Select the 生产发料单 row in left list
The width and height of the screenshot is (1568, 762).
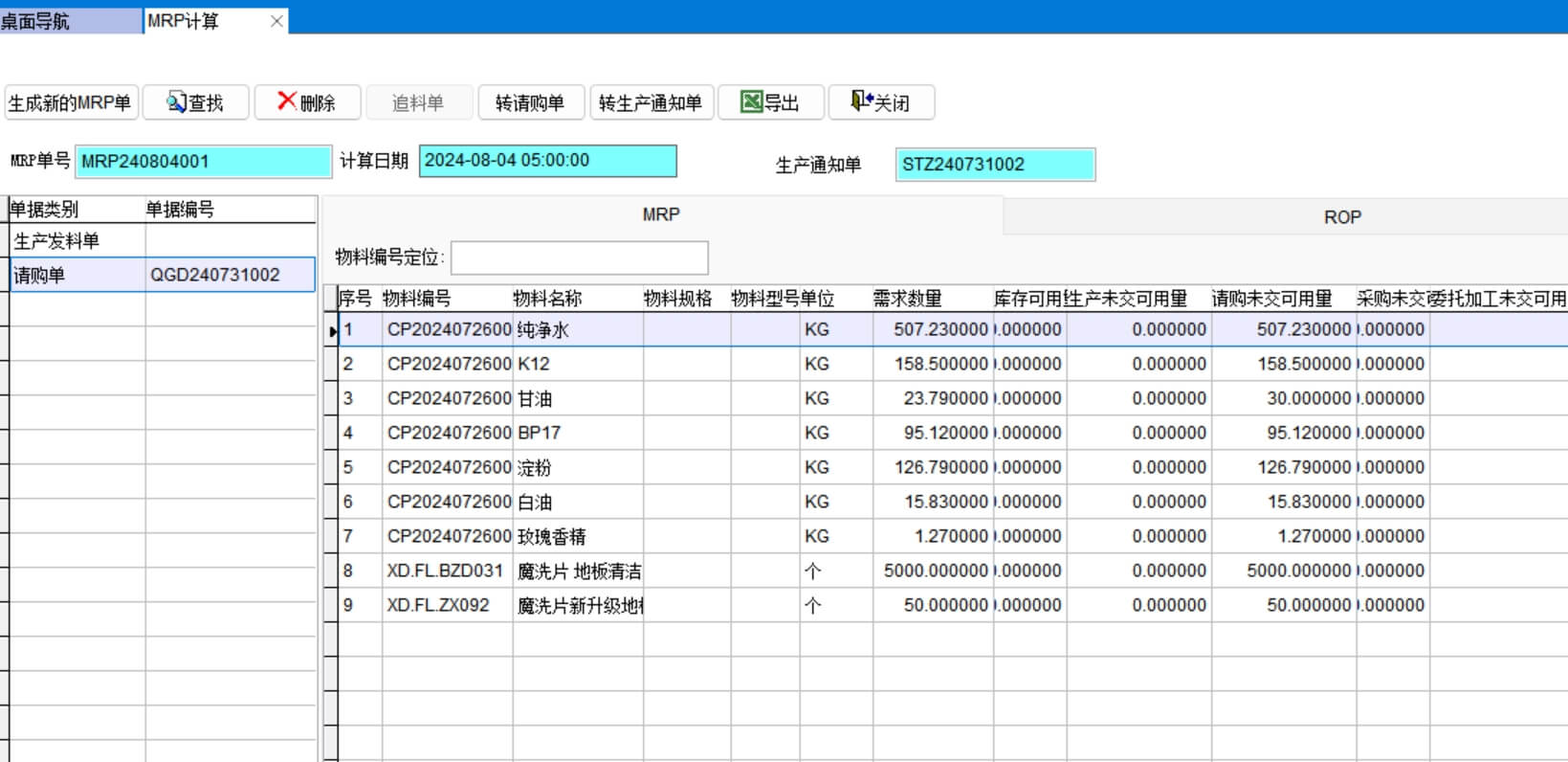click(x=77, y=241)
